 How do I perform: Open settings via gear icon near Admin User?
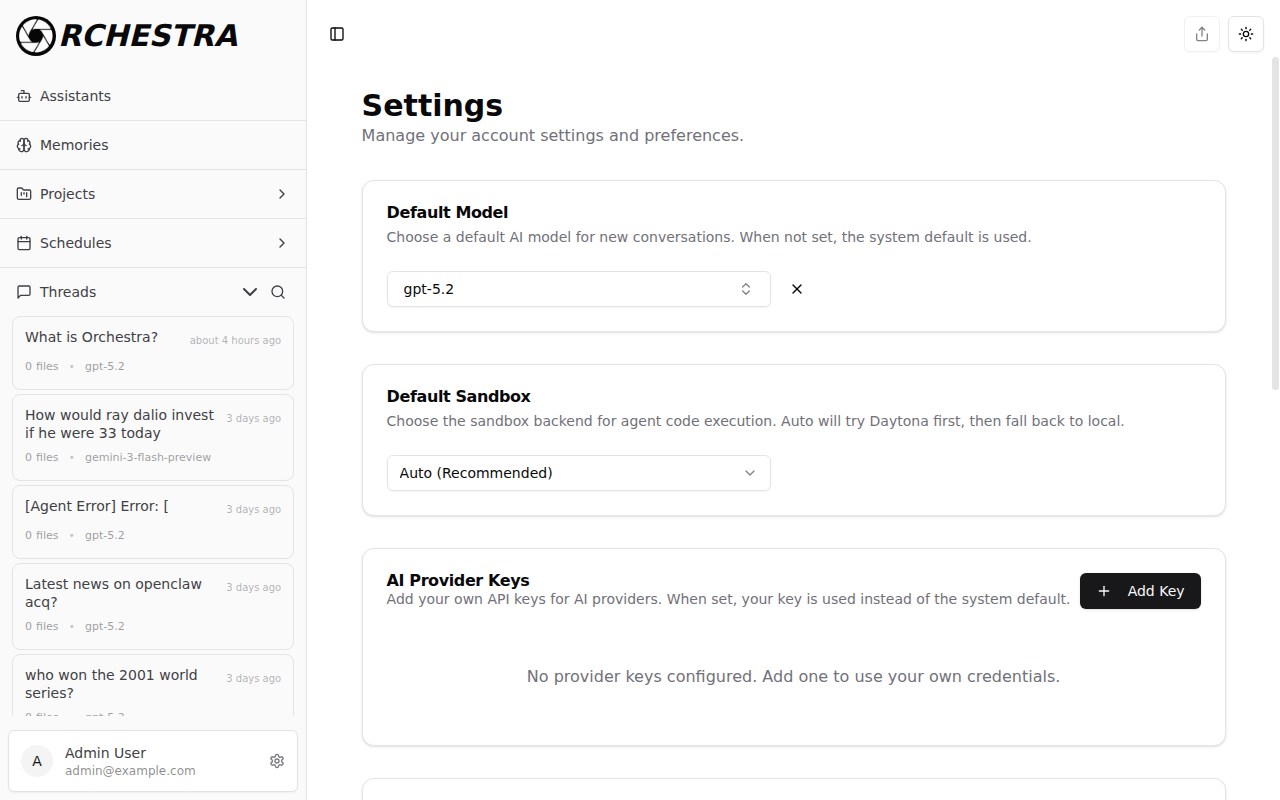(277, 761)
